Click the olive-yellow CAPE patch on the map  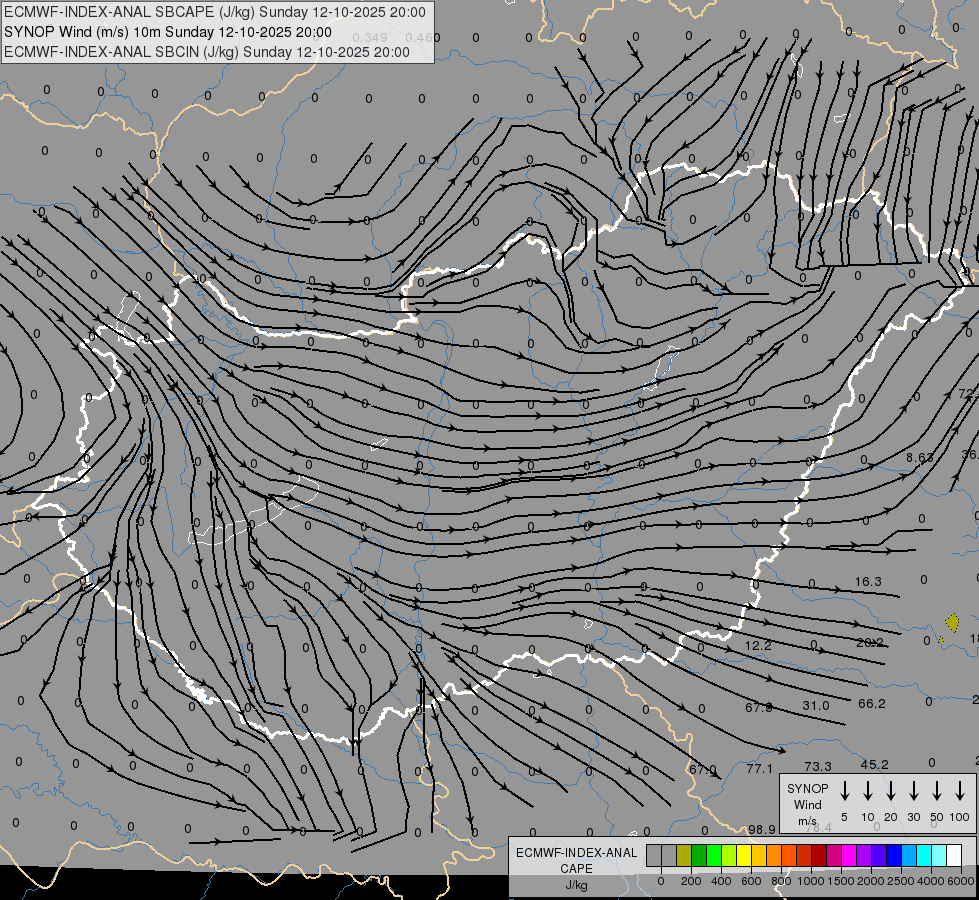[952, 623]
